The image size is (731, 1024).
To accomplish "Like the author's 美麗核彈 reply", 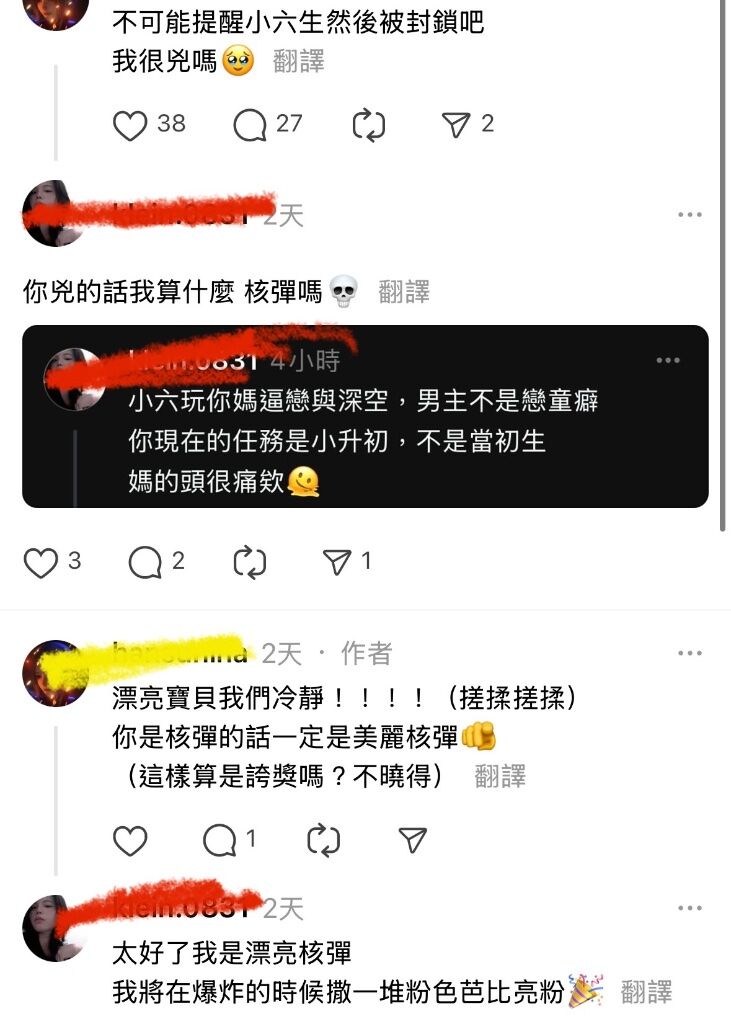I will (130, 840).
